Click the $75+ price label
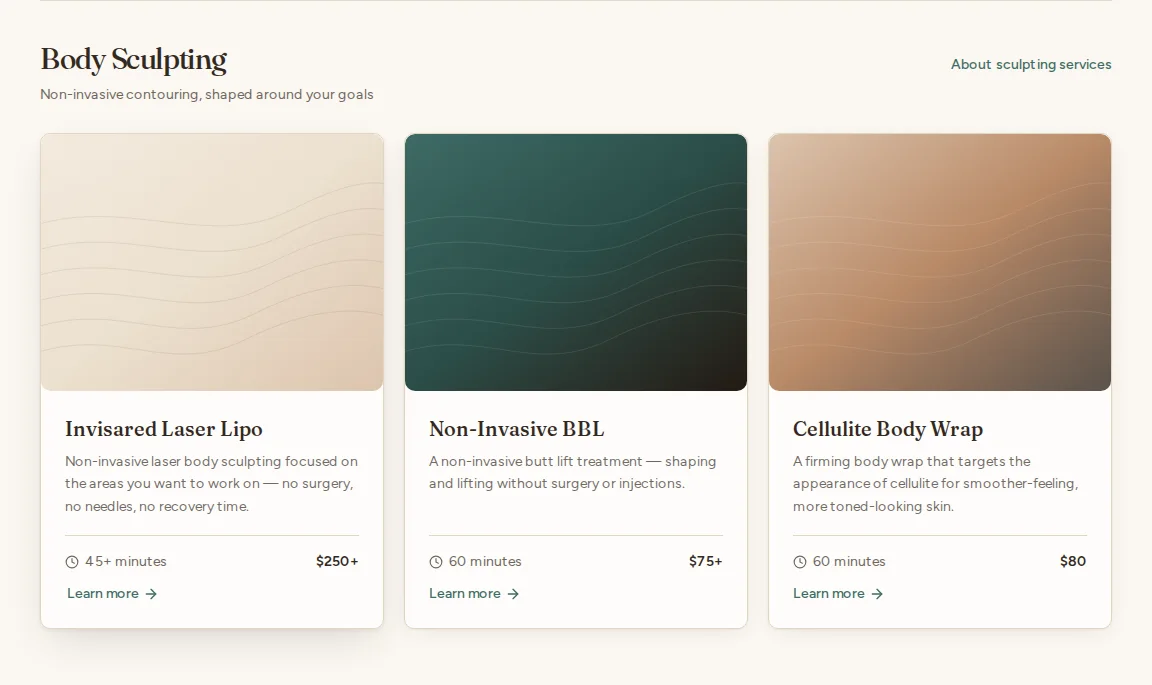1152x685 pixels. point(705,562)
